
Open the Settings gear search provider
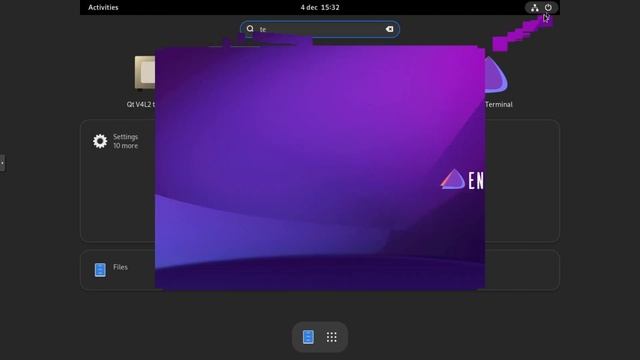[x=100, y=141]
